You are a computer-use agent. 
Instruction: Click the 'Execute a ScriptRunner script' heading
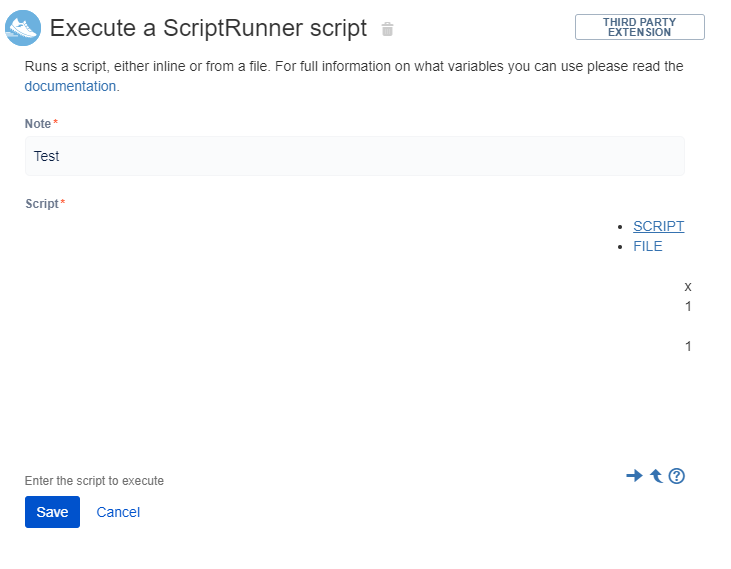coord(208,28)
